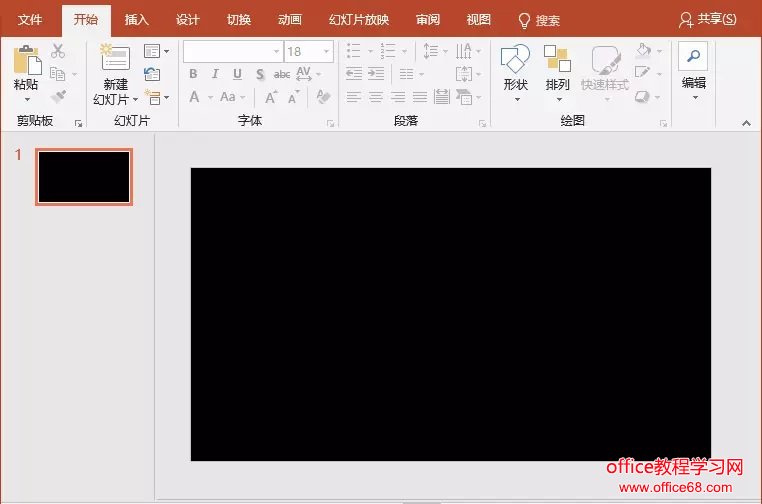
Task: Toggle Bold formatting
Action: (193, 74)
